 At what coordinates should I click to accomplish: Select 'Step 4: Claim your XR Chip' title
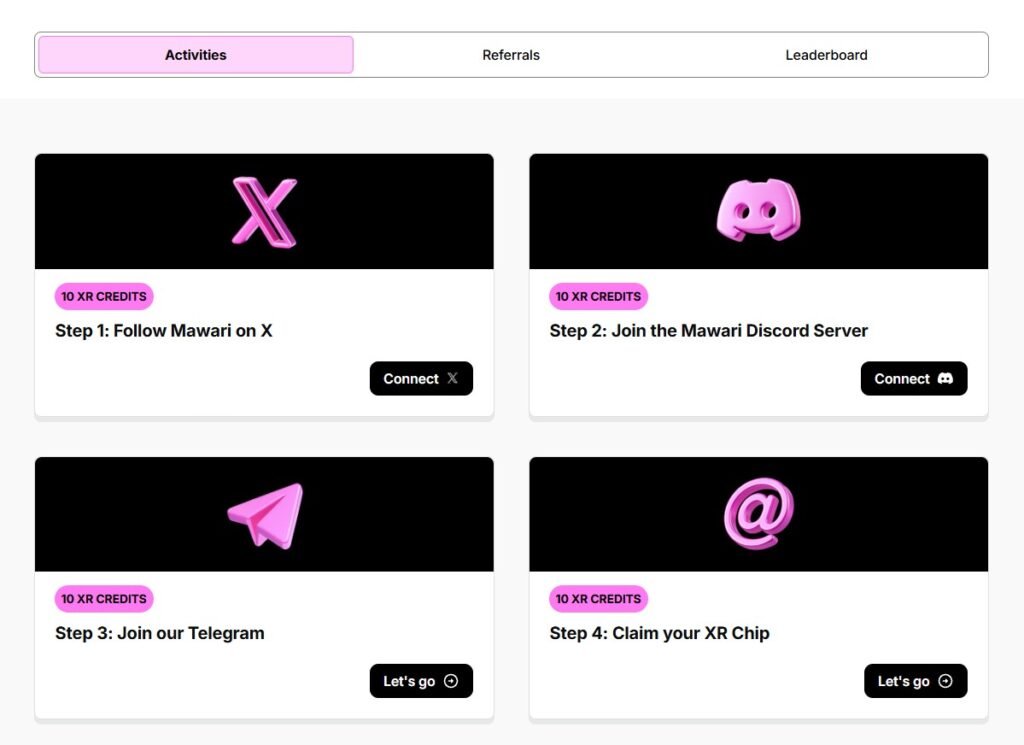click(x=659, y=633)
